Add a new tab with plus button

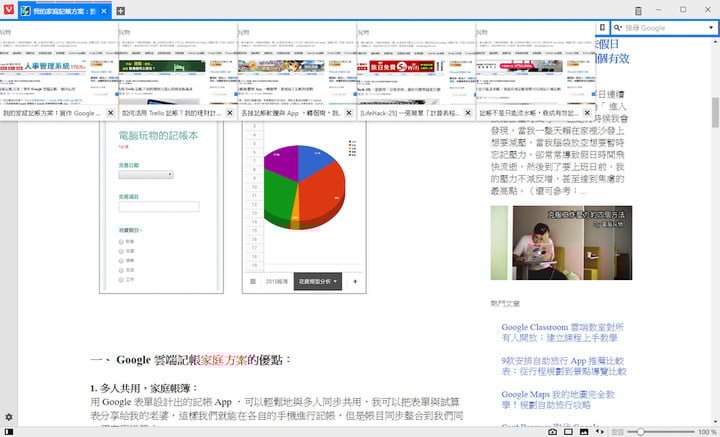(120, 11)
